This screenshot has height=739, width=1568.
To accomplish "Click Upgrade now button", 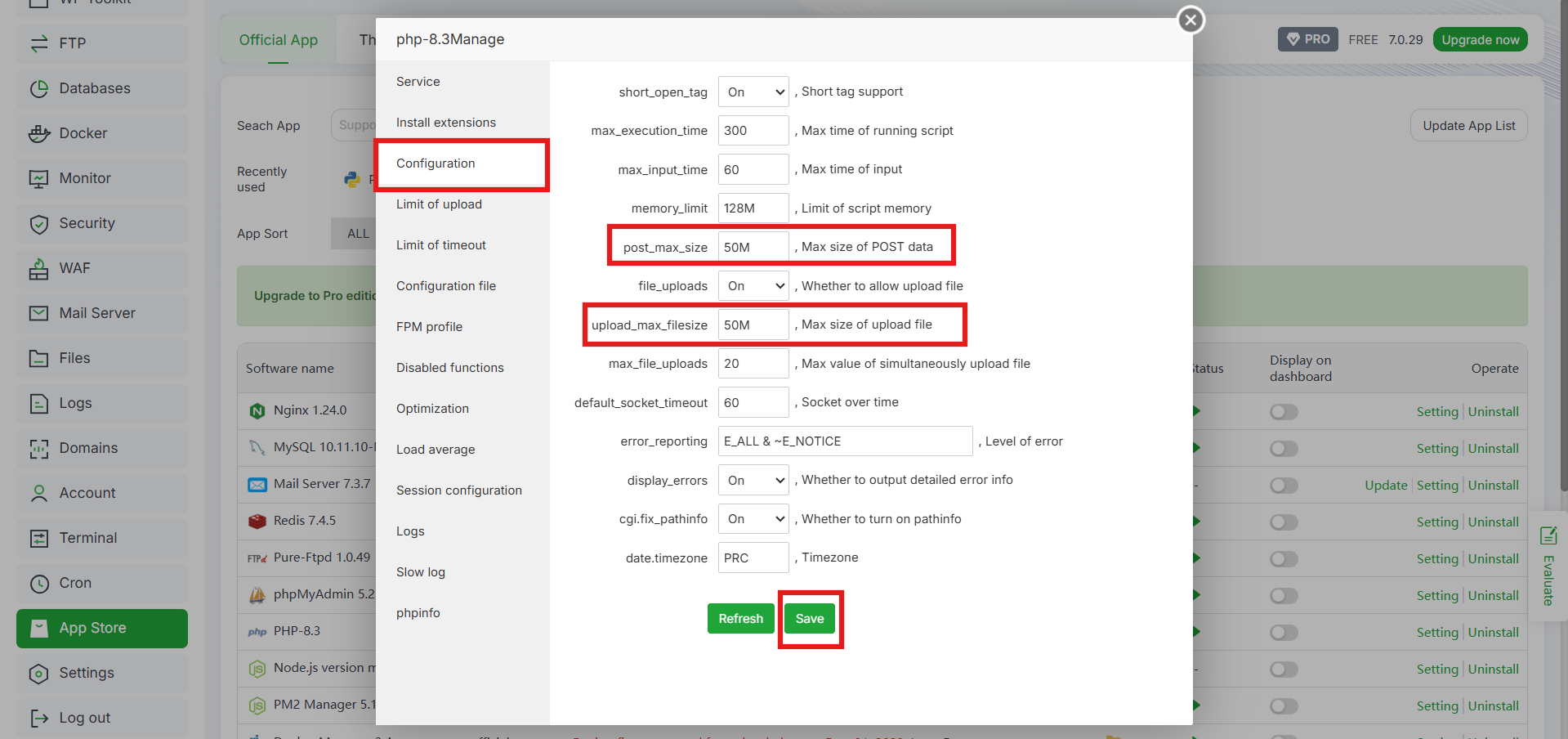I will coord(1480,39).
